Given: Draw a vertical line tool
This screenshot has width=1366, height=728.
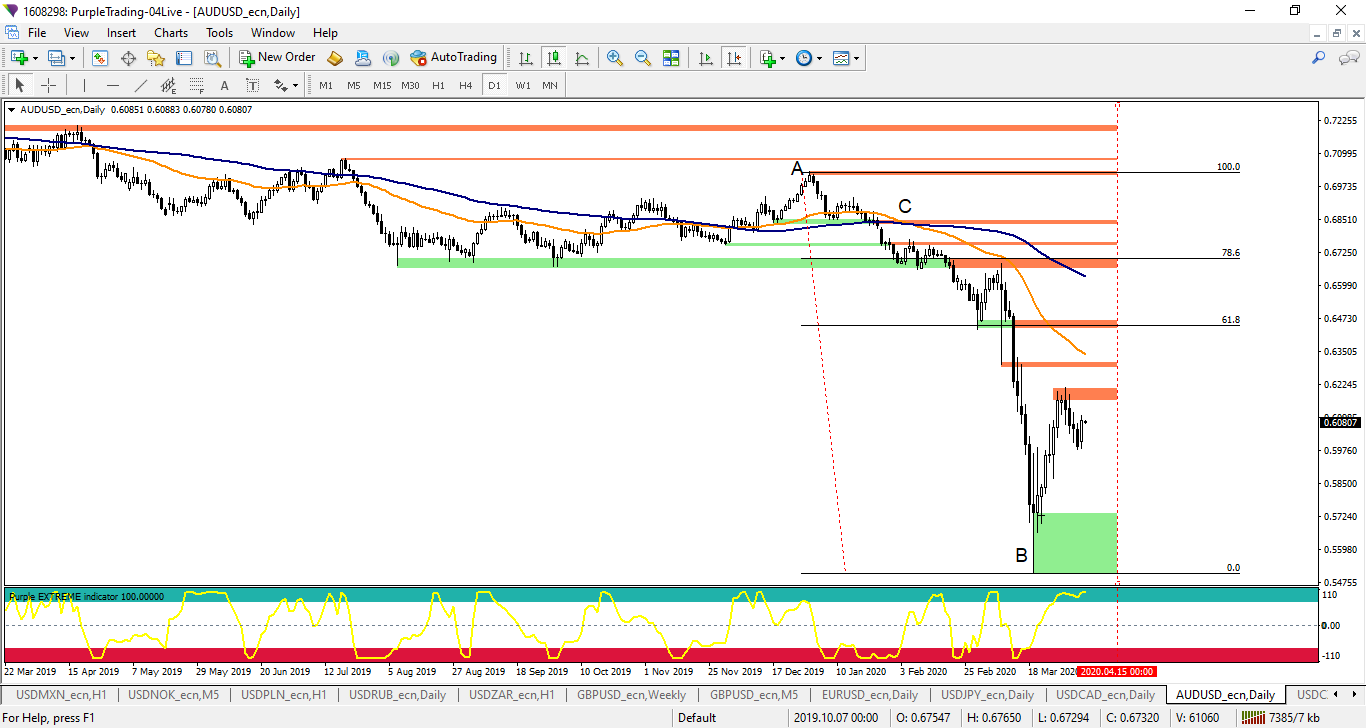Looking at the screenshot, I should [x=84, y=85].
